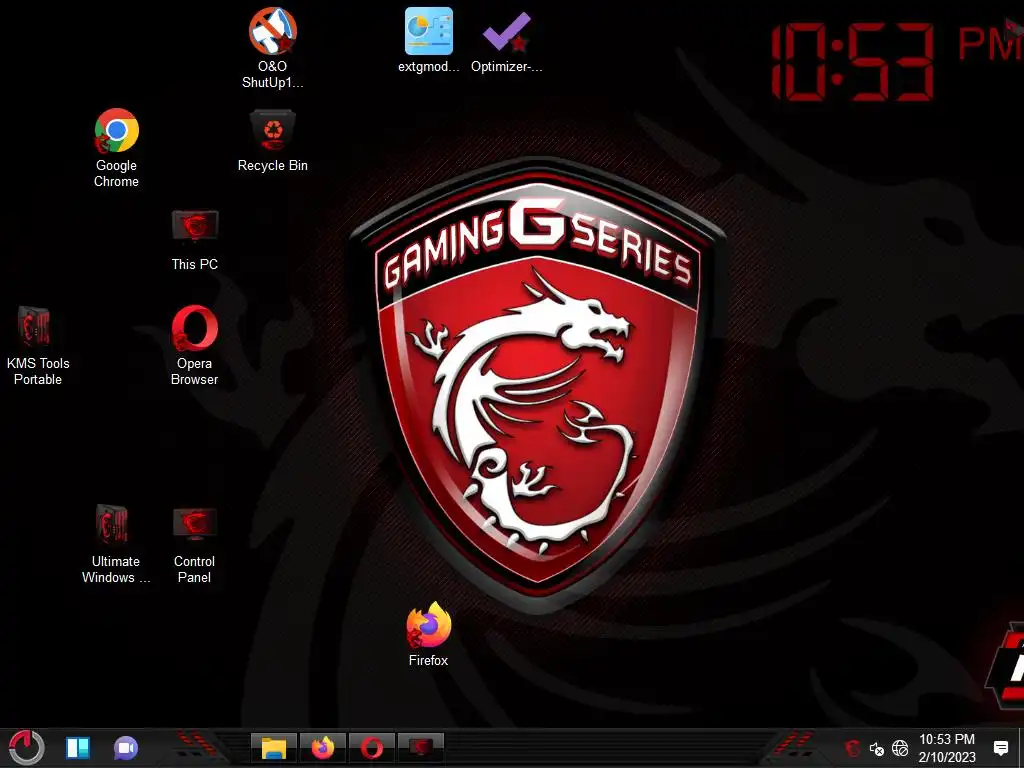
Task: Click the muted volume tray icon
Action: 876,748
